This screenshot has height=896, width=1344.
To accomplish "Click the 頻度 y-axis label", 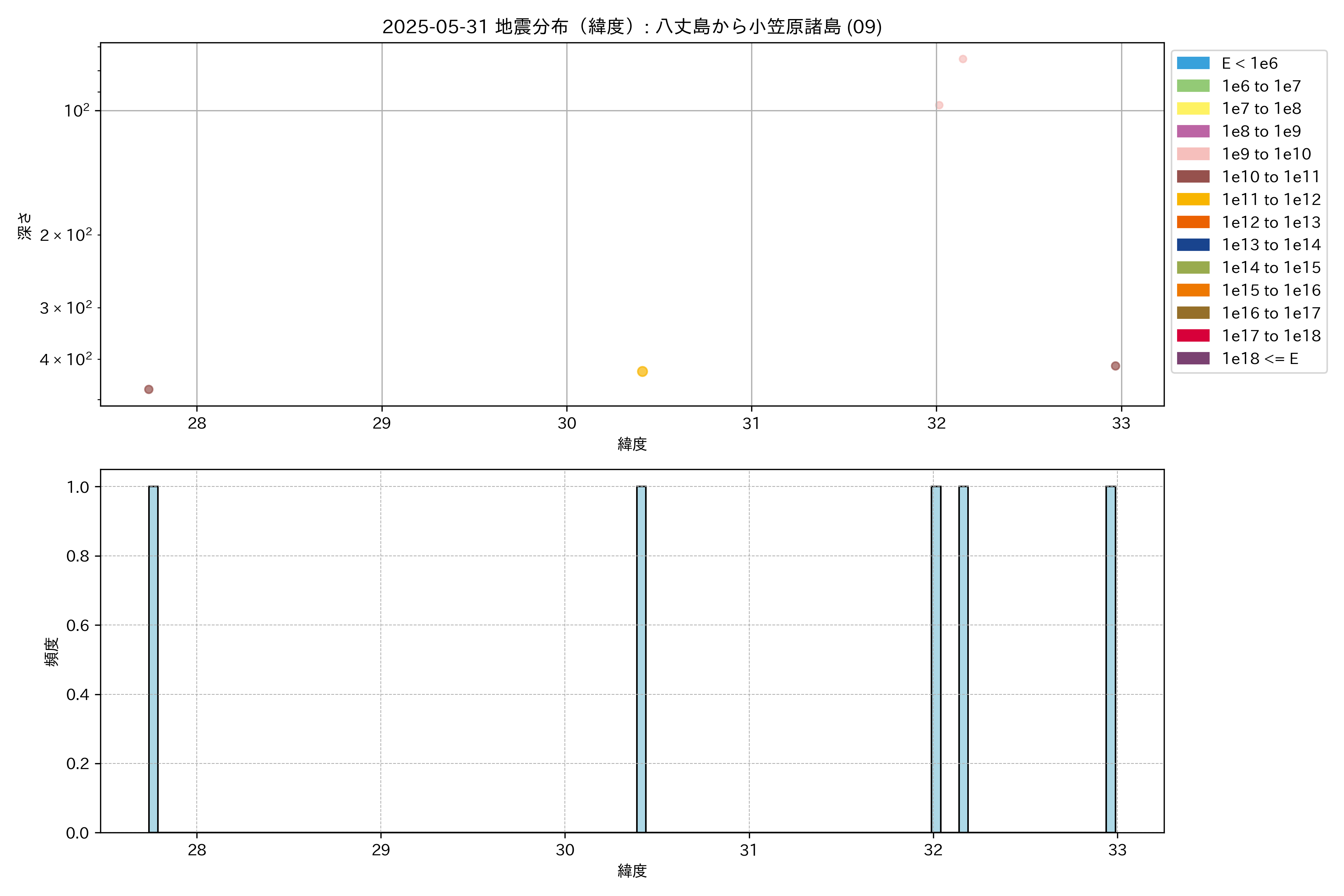I will click(52, 652).
